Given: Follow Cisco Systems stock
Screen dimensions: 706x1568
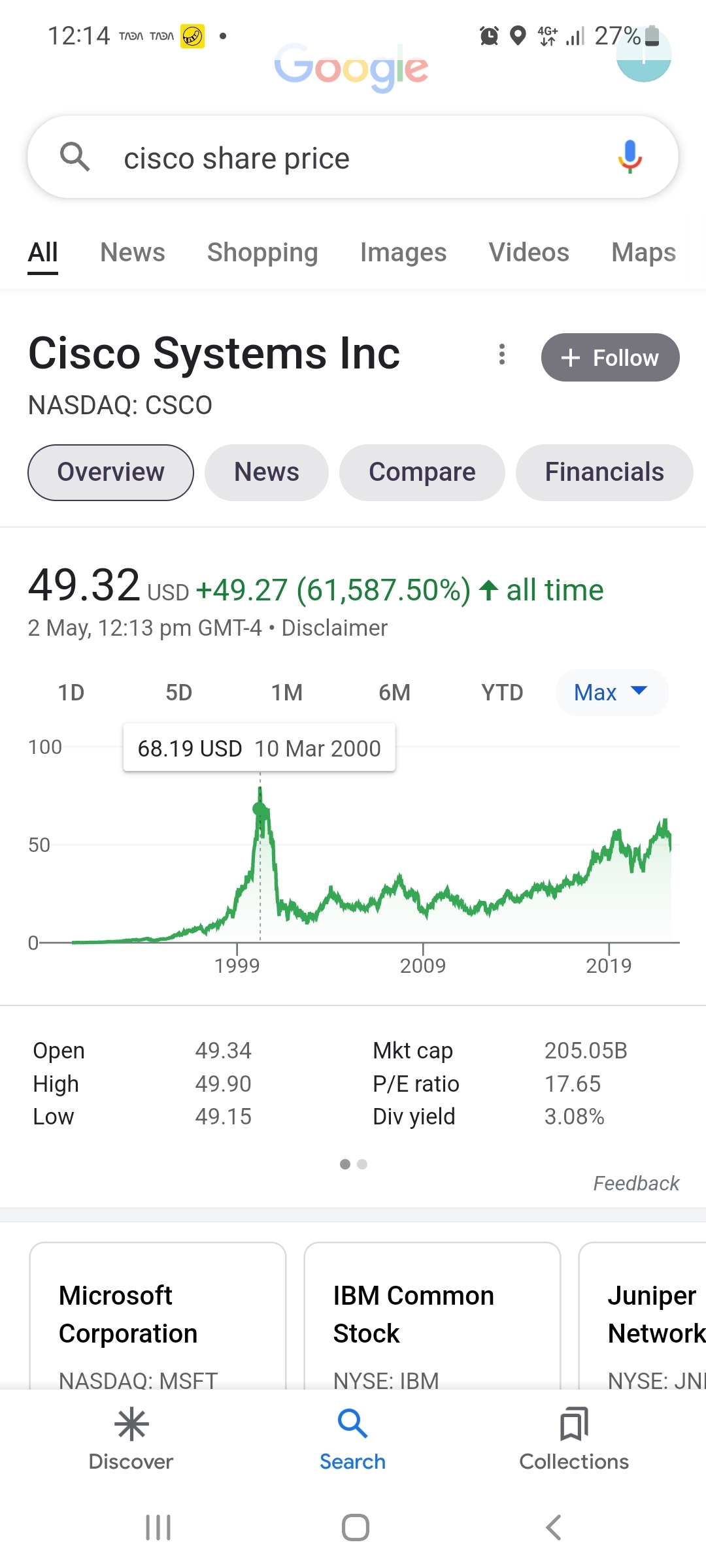Looking at the screenshot, I should (x=610, y=357).
